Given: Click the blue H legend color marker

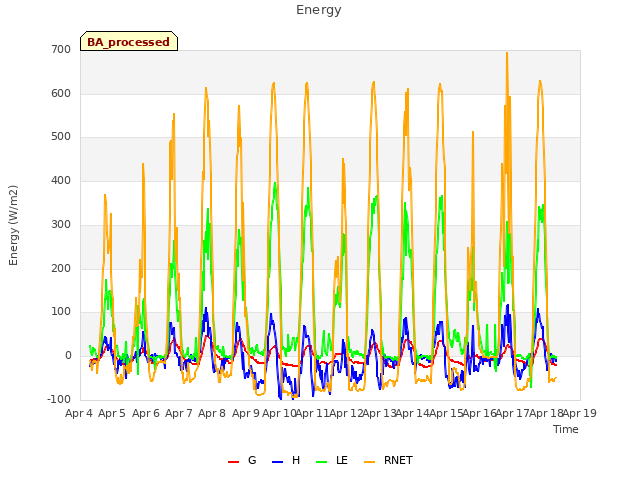Looking at the screenshot, I should [x=277, y=462].
